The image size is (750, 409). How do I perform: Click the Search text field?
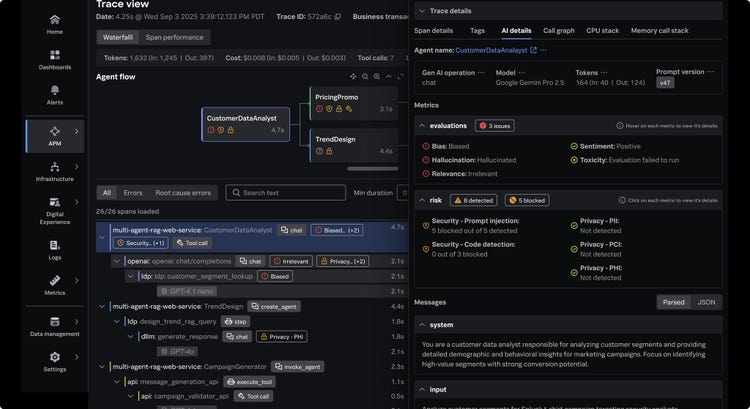click(x=286, y=193)
